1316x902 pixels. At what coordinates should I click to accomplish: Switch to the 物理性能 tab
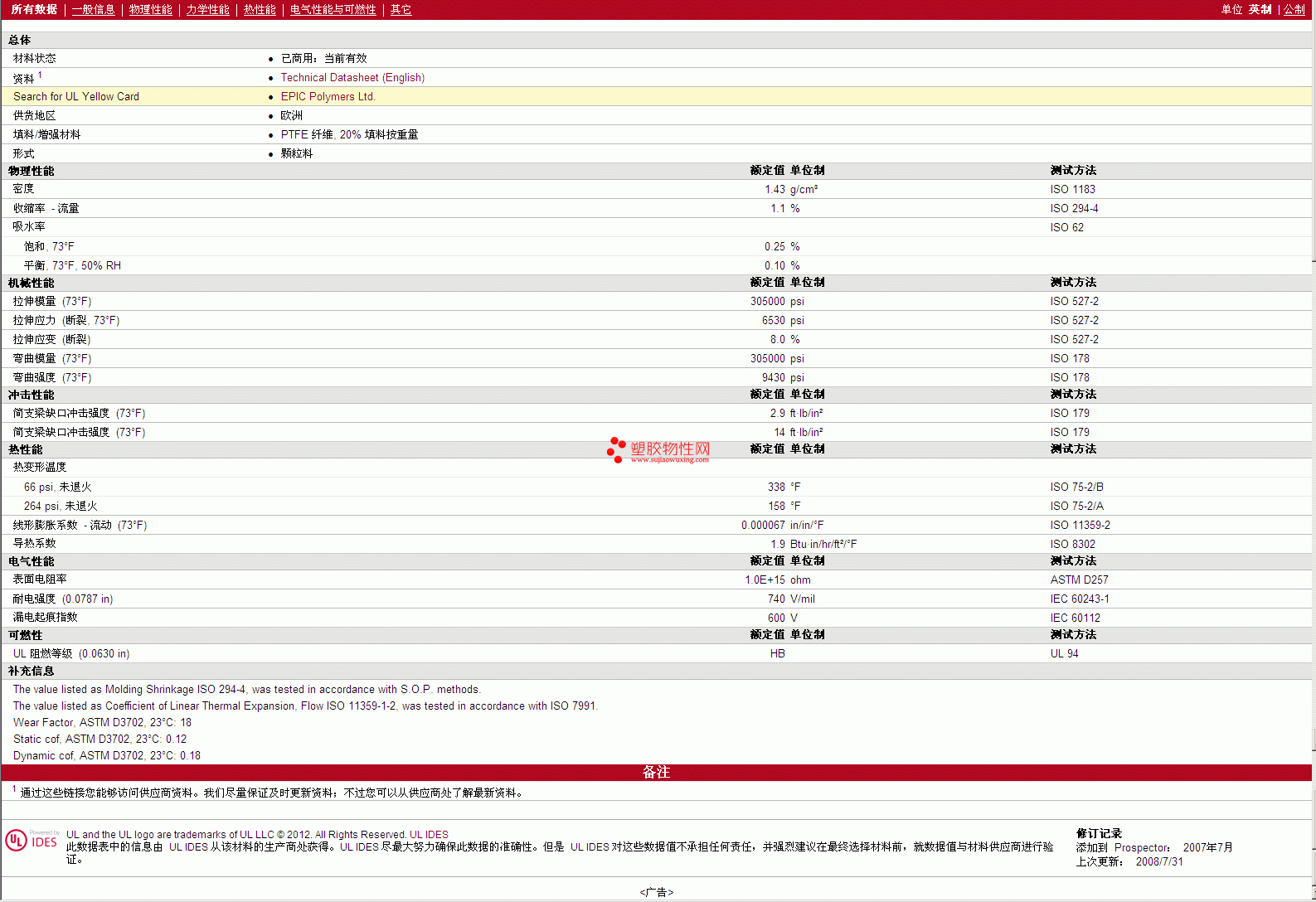[151, 10]
